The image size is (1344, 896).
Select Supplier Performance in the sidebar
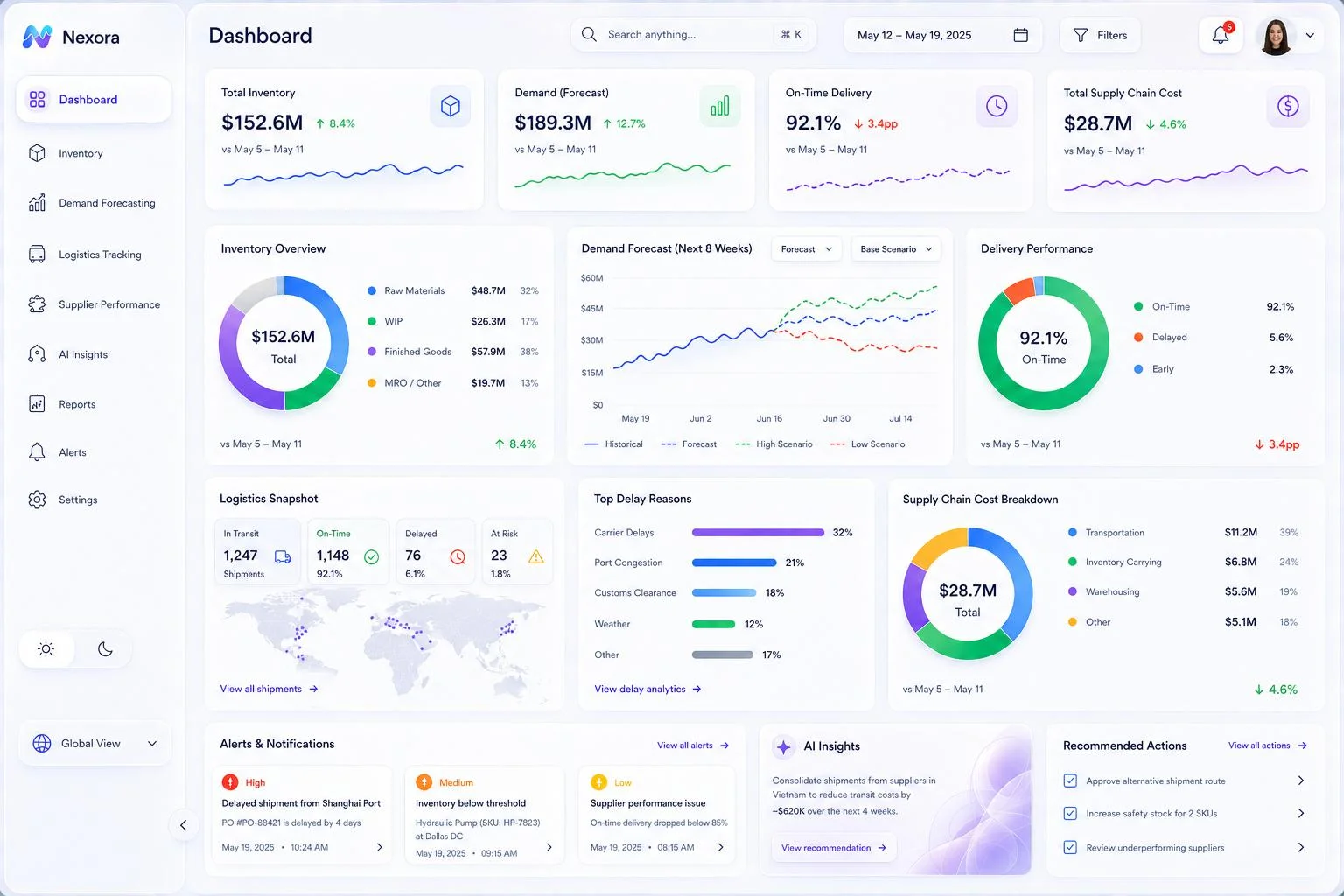[x=94, y=304]
